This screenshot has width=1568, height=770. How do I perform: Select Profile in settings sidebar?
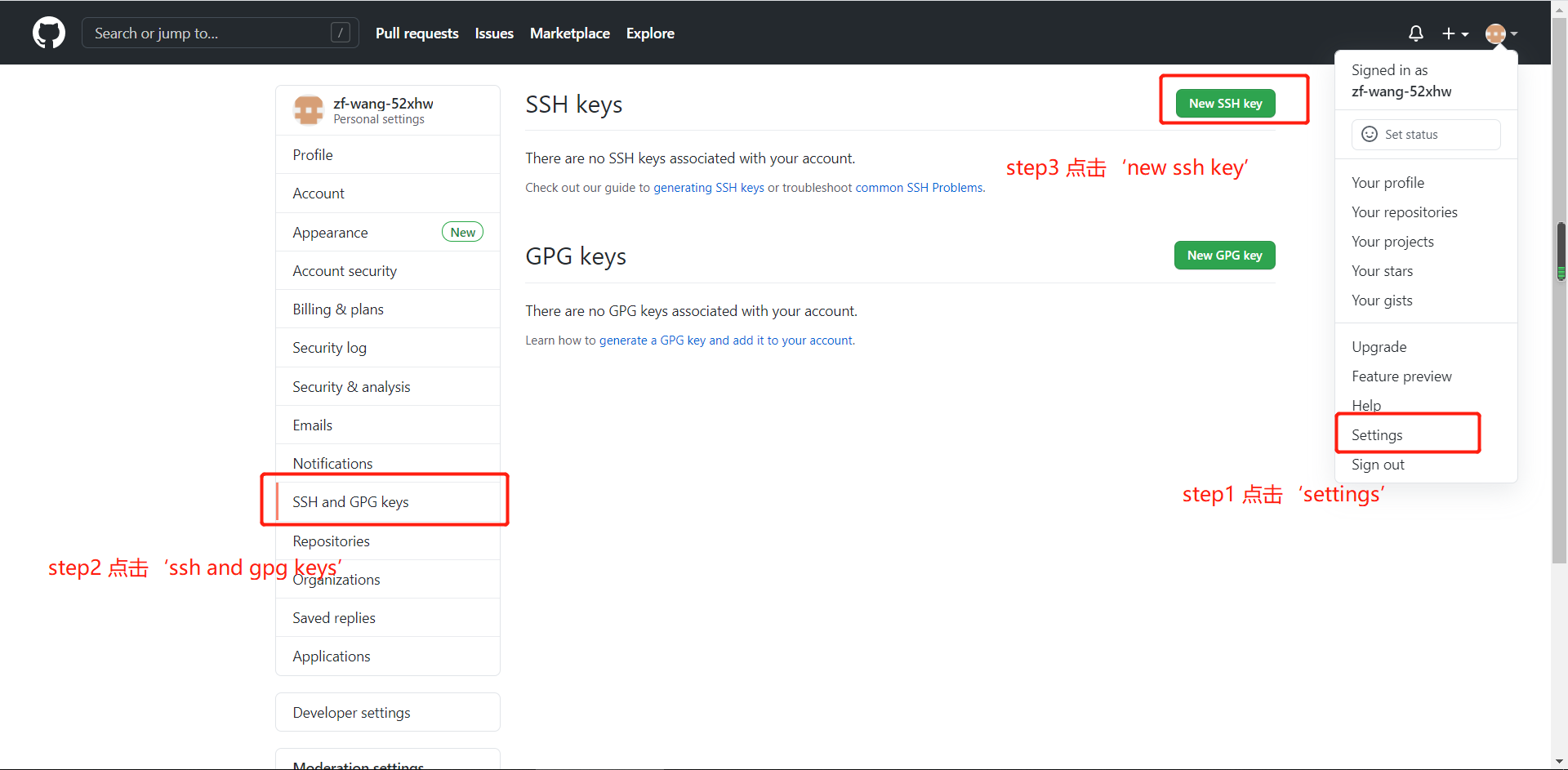388,155
